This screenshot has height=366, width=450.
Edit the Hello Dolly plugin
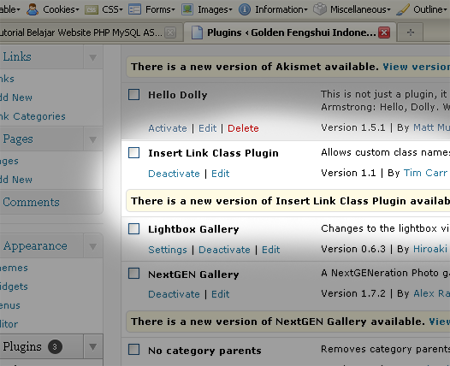coord(207,128)
